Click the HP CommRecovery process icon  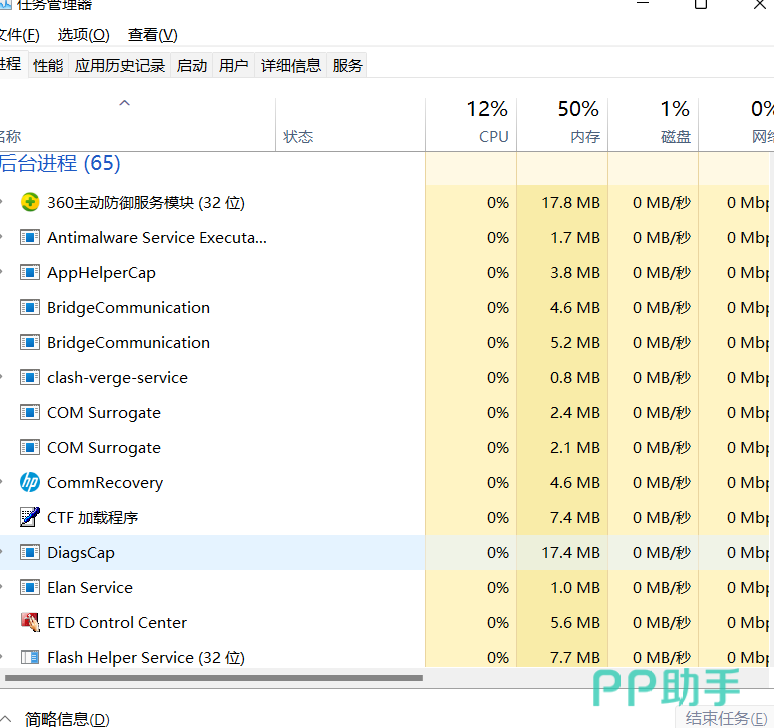(30, 482)
